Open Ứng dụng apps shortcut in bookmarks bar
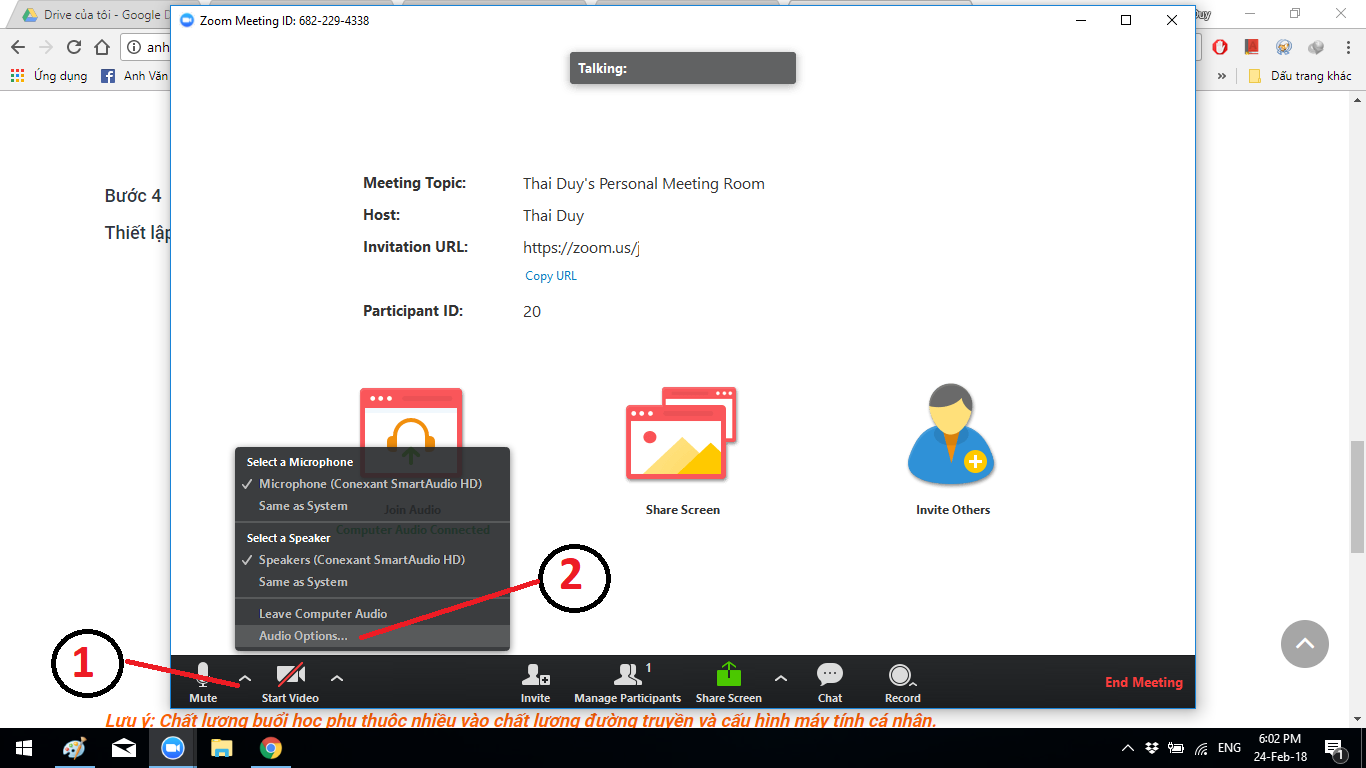The height and width of the screenshot is (768, 1366). (48, 76)
